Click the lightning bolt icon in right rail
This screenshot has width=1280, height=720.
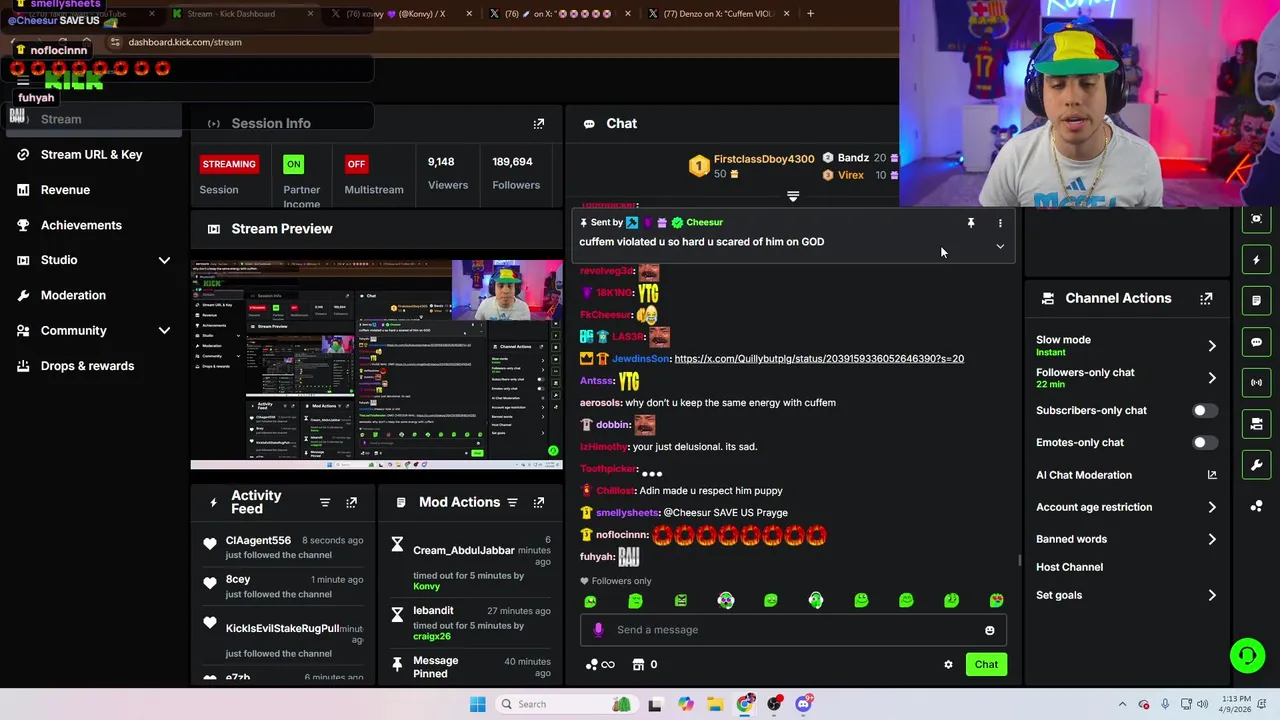[x=1256, y=260]
